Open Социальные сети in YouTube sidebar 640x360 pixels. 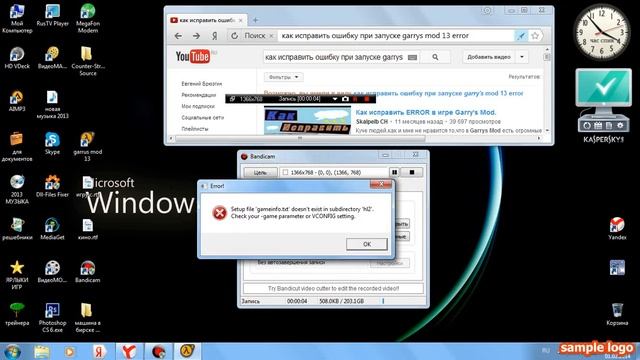tap(202, 118)
